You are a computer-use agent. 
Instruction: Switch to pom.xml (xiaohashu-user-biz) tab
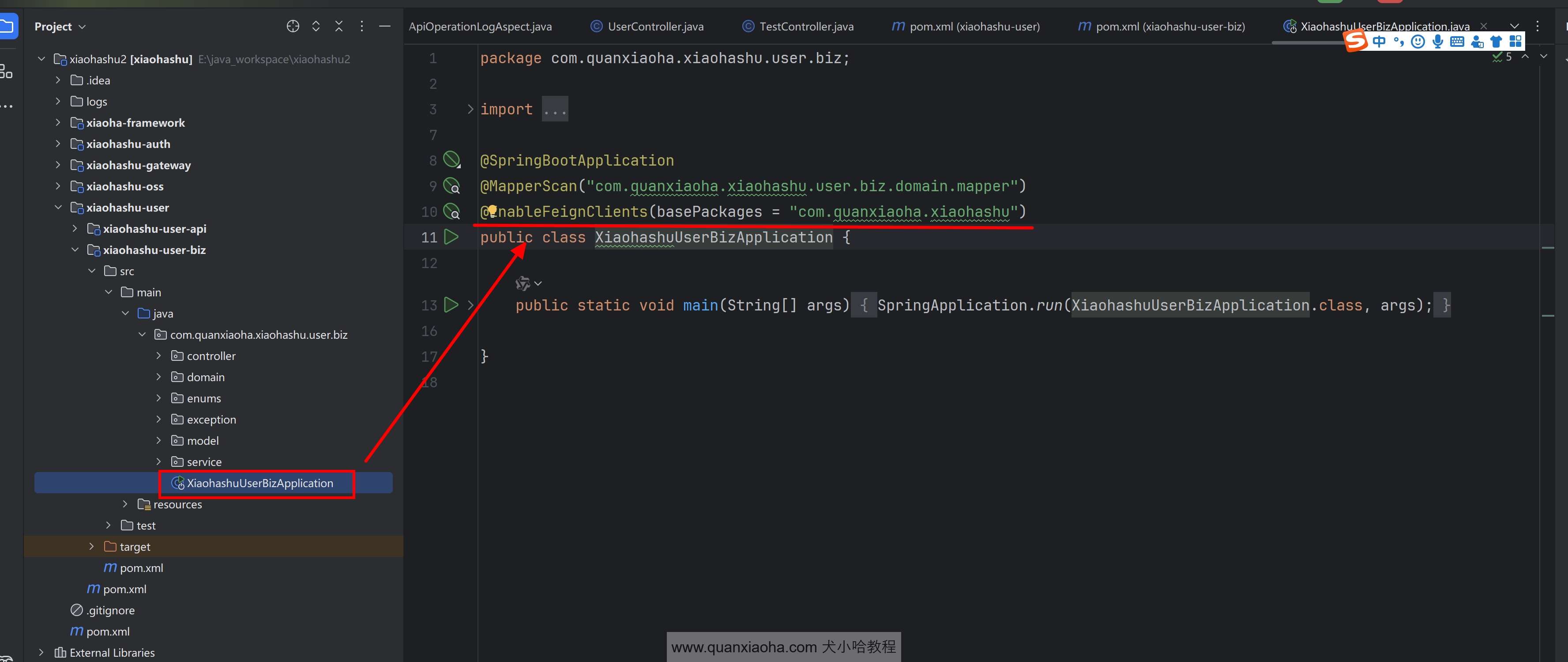pos(1169,26)
